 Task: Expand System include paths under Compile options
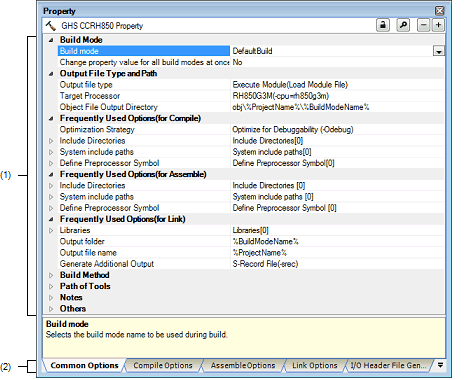point(51,152)
